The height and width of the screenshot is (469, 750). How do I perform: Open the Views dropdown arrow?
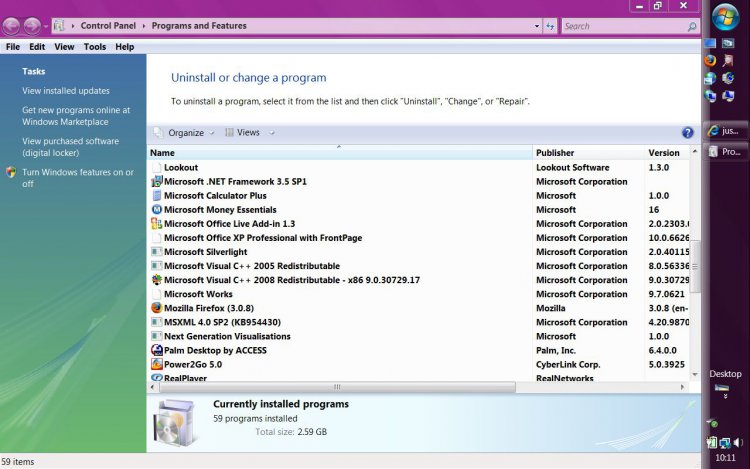[x=272, y=133]
